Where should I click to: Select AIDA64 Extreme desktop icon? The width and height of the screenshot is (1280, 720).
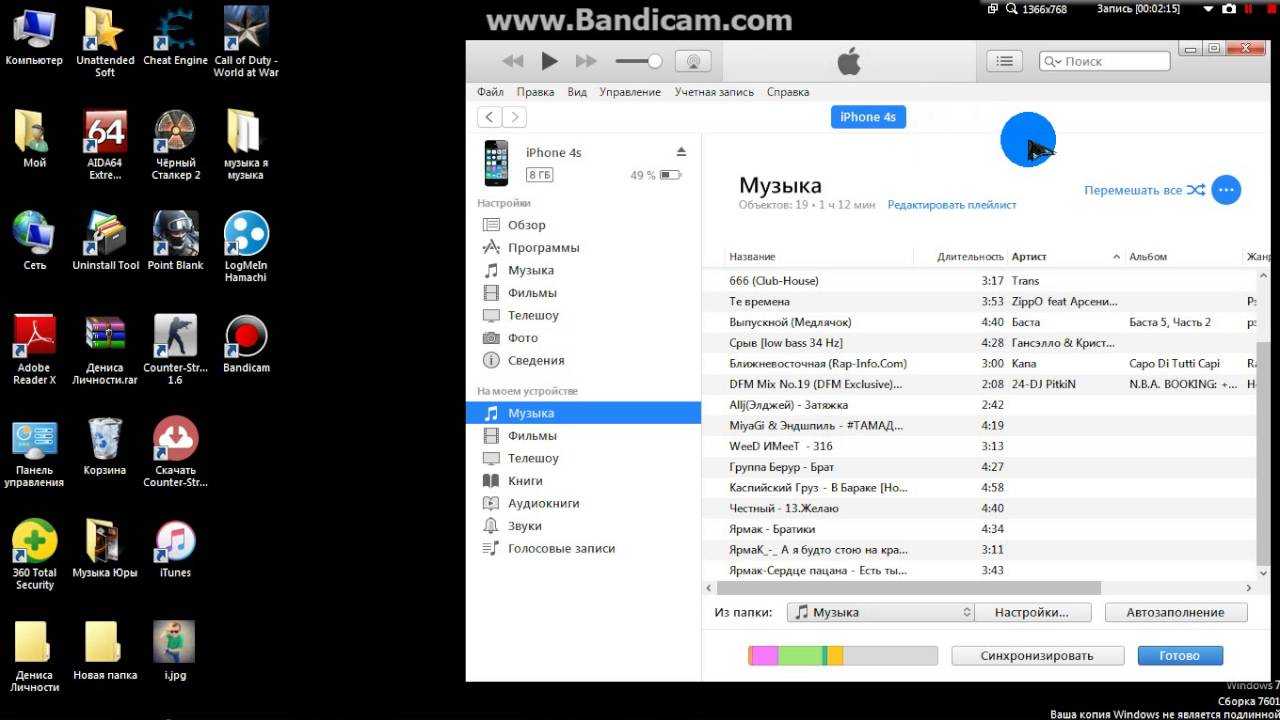pos(105,144)
